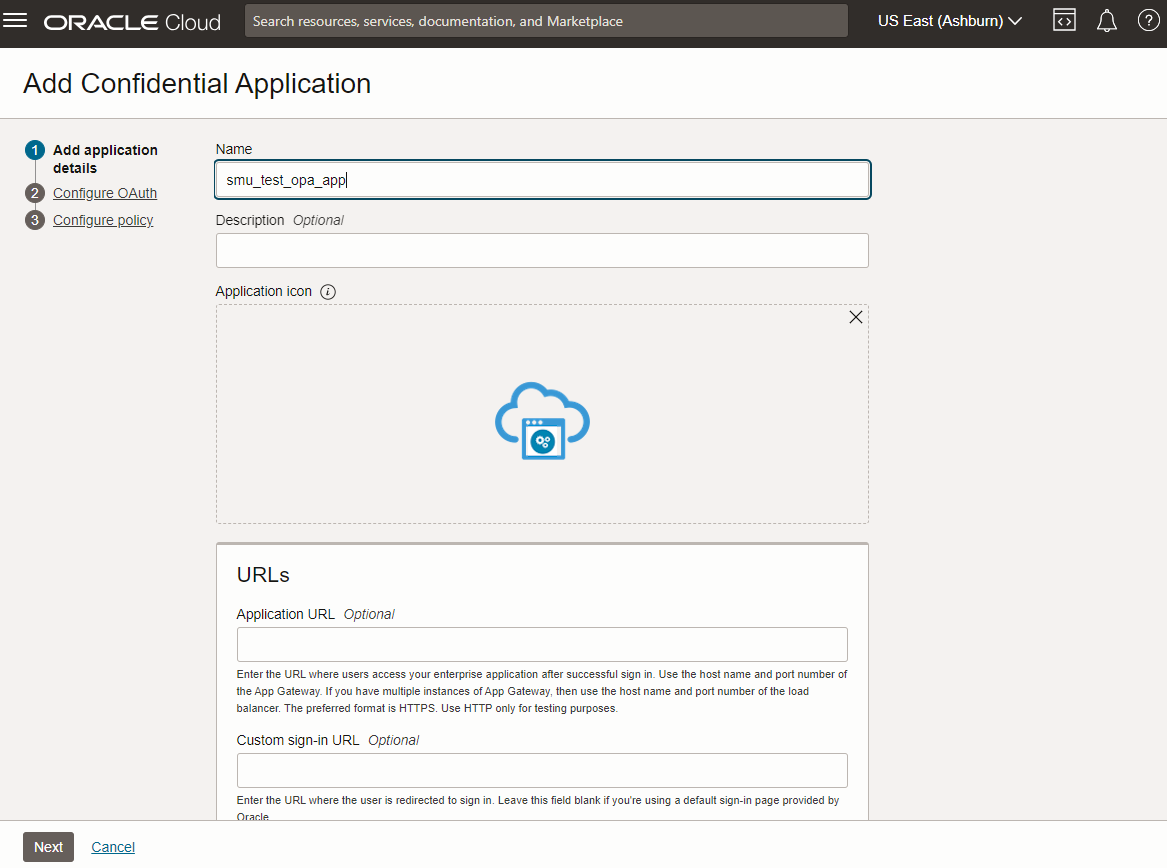The image size is (1167, 868).
Task: Click the cloud application icon image
Action: (542, 421)
